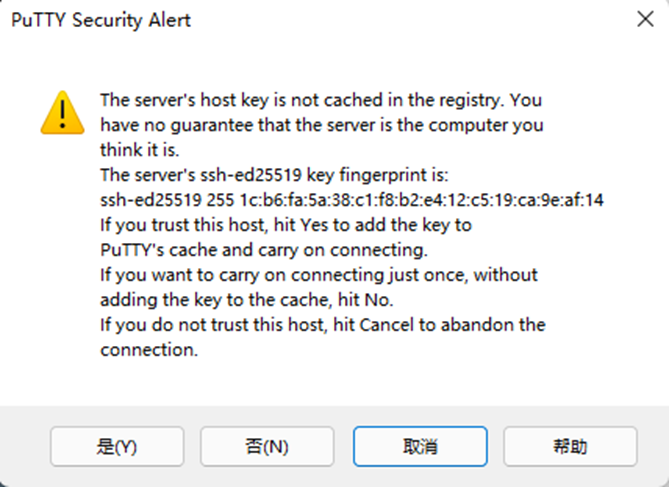Click the 'carry on connecting just once' line

[x=318, y=274]
